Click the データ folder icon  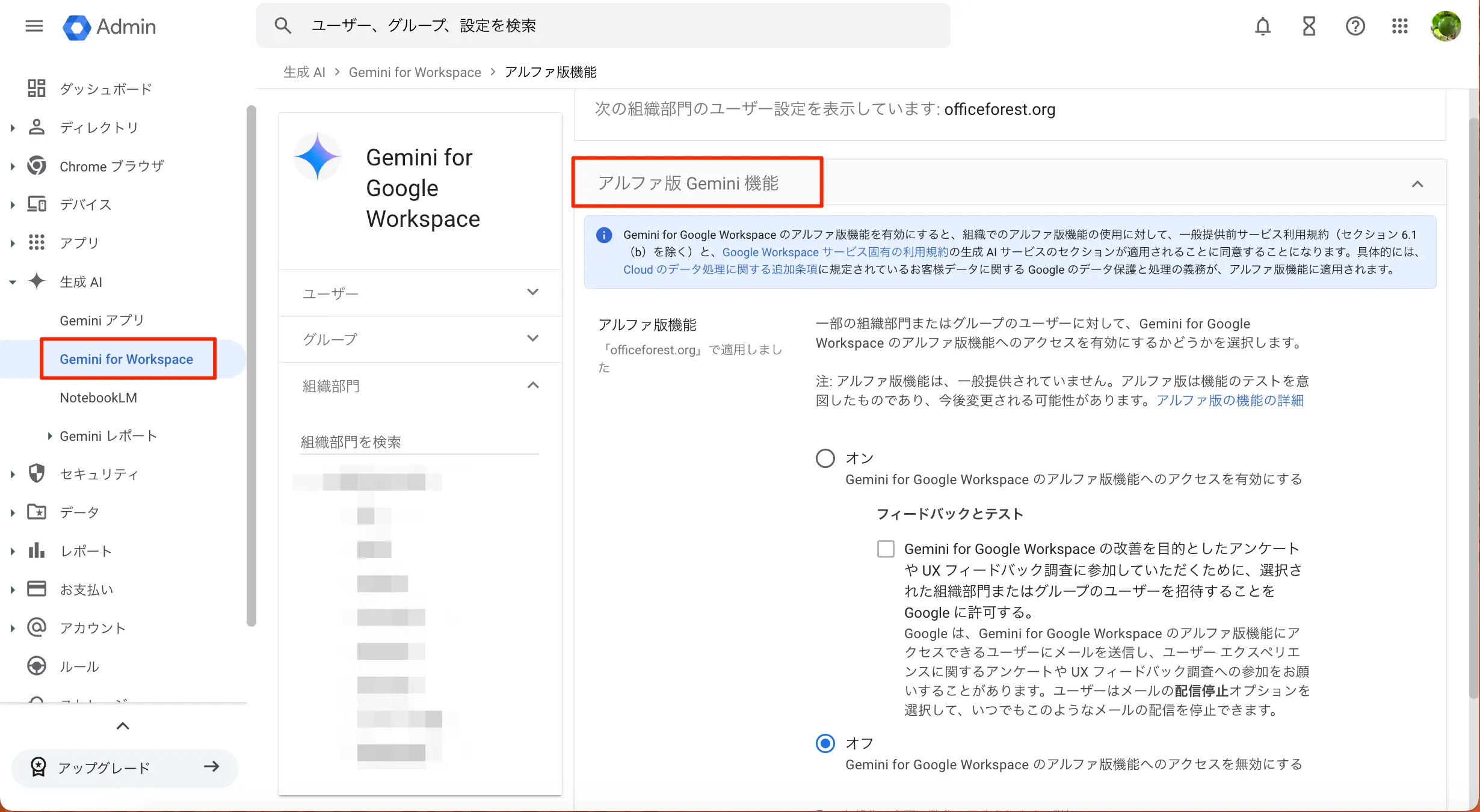click(x=37, y=512)
